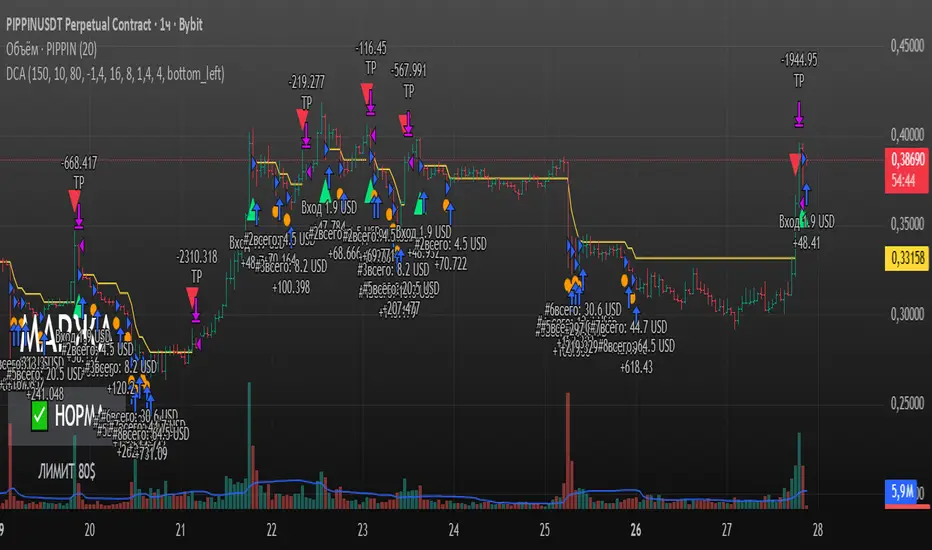
Task: Click magenta down arrow under -1944.95 TP
Action: pyautogui.click(x=799, y=114)
